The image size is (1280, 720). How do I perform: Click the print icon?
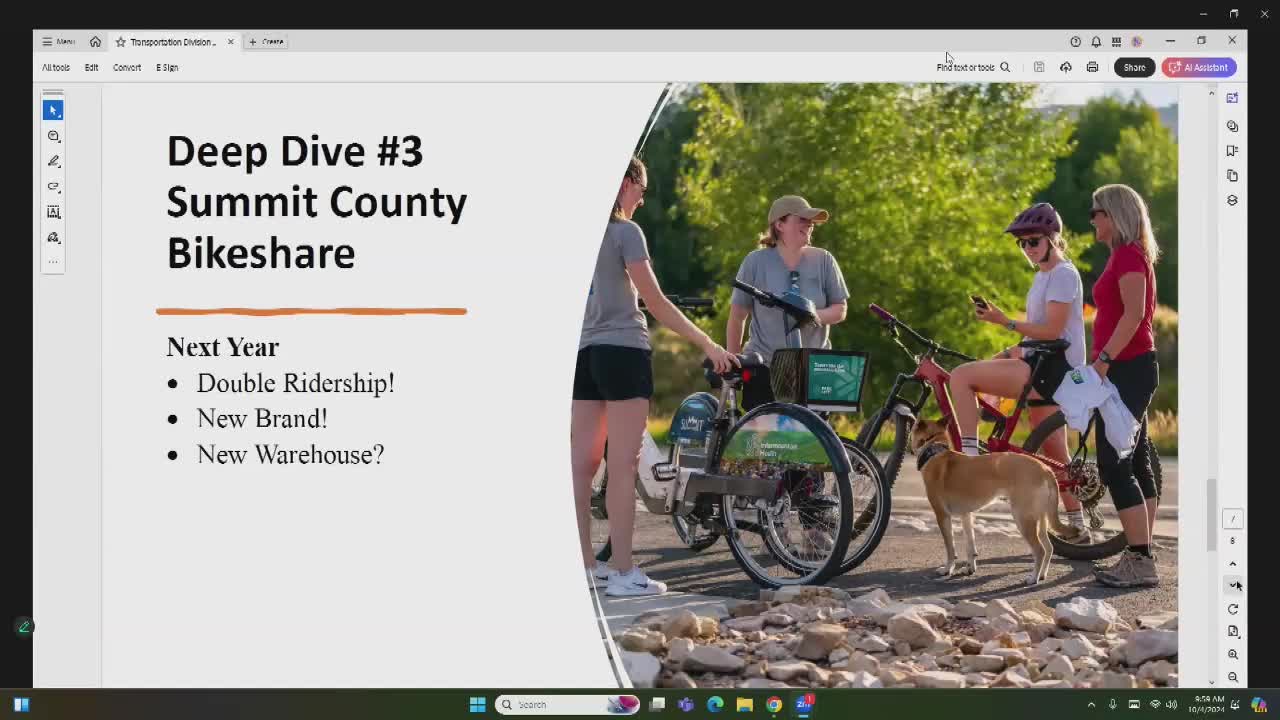tap(1092, 67)
